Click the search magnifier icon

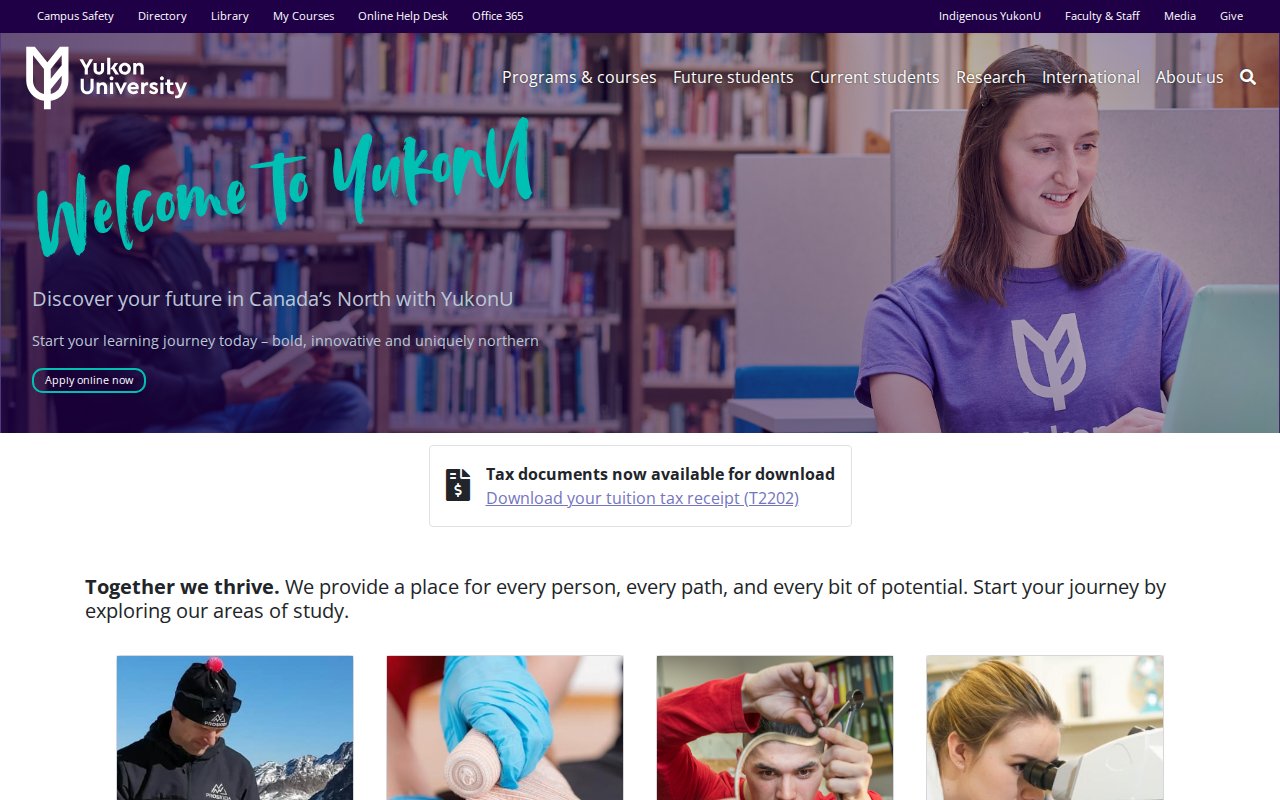[x=1248, y=77]
